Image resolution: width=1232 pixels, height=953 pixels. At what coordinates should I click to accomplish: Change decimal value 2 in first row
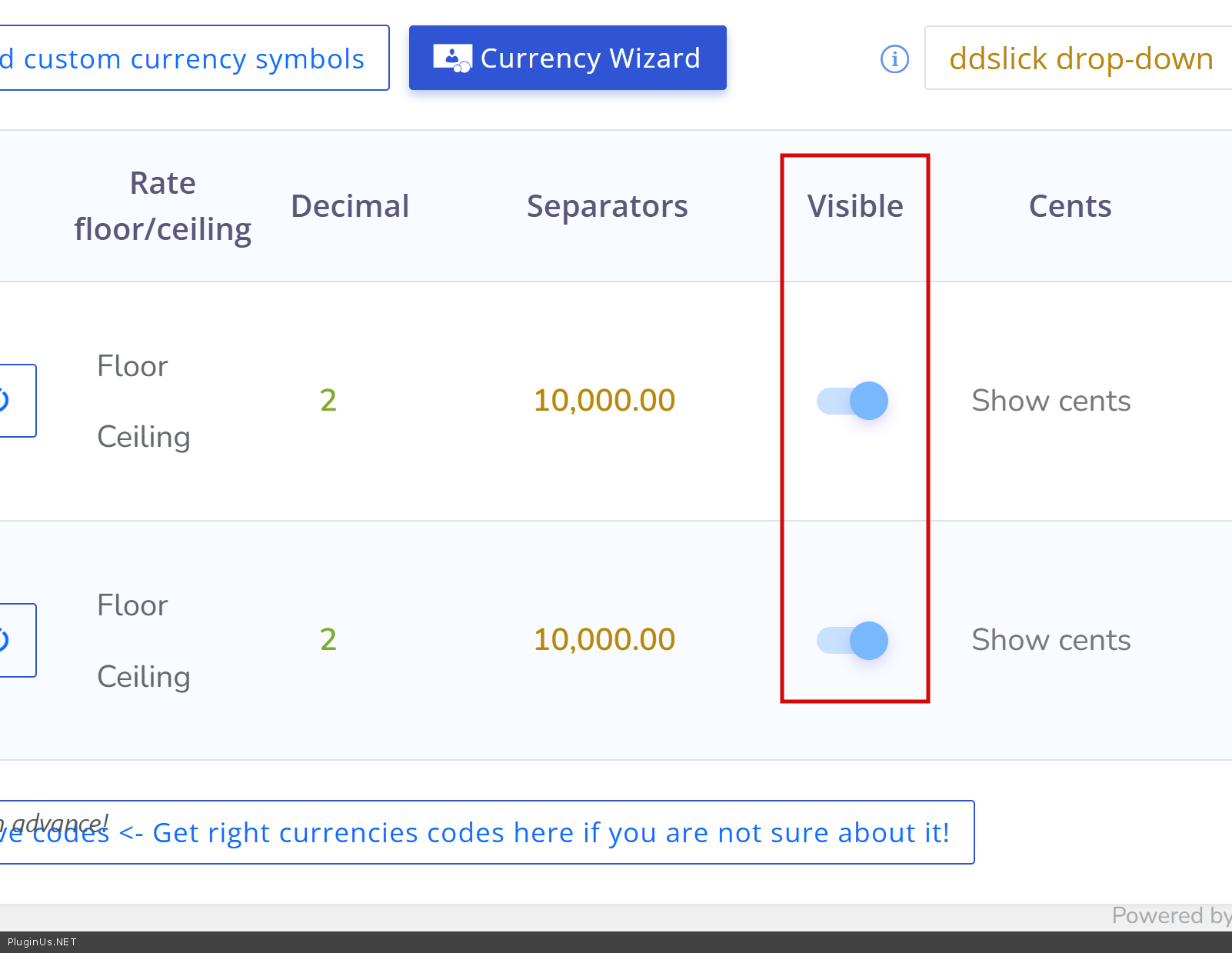click(328, 400)
